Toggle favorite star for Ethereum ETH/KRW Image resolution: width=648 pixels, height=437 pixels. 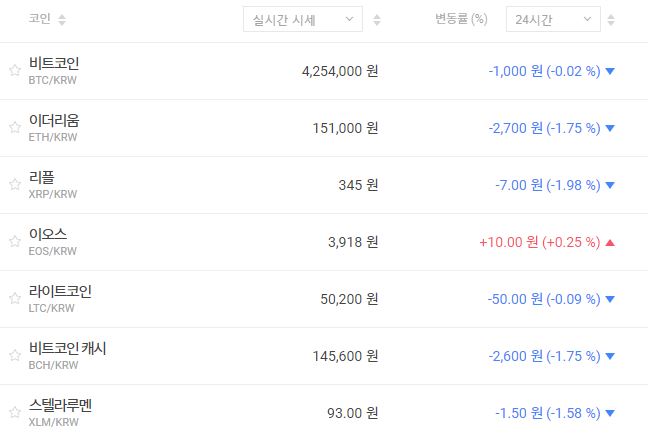click(15, 128)
